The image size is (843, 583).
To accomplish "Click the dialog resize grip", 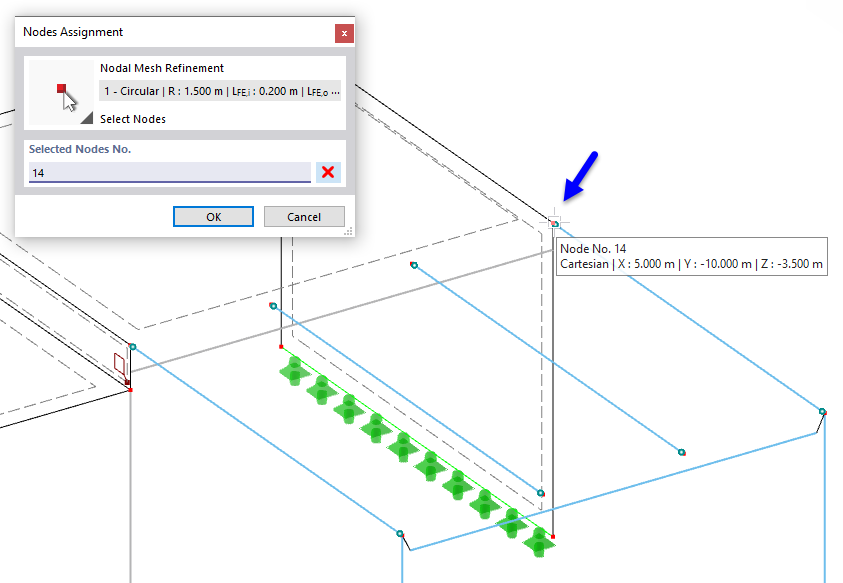I will point(350,233).
